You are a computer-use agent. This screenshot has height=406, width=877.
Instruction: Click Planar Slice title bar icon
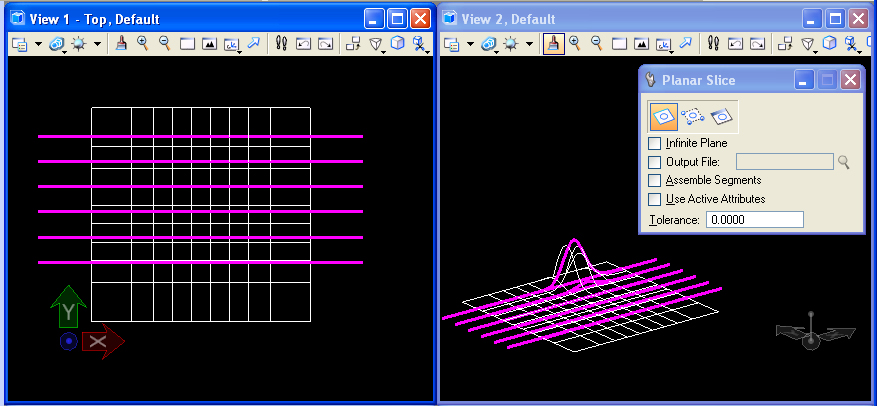tap(650, 80)
